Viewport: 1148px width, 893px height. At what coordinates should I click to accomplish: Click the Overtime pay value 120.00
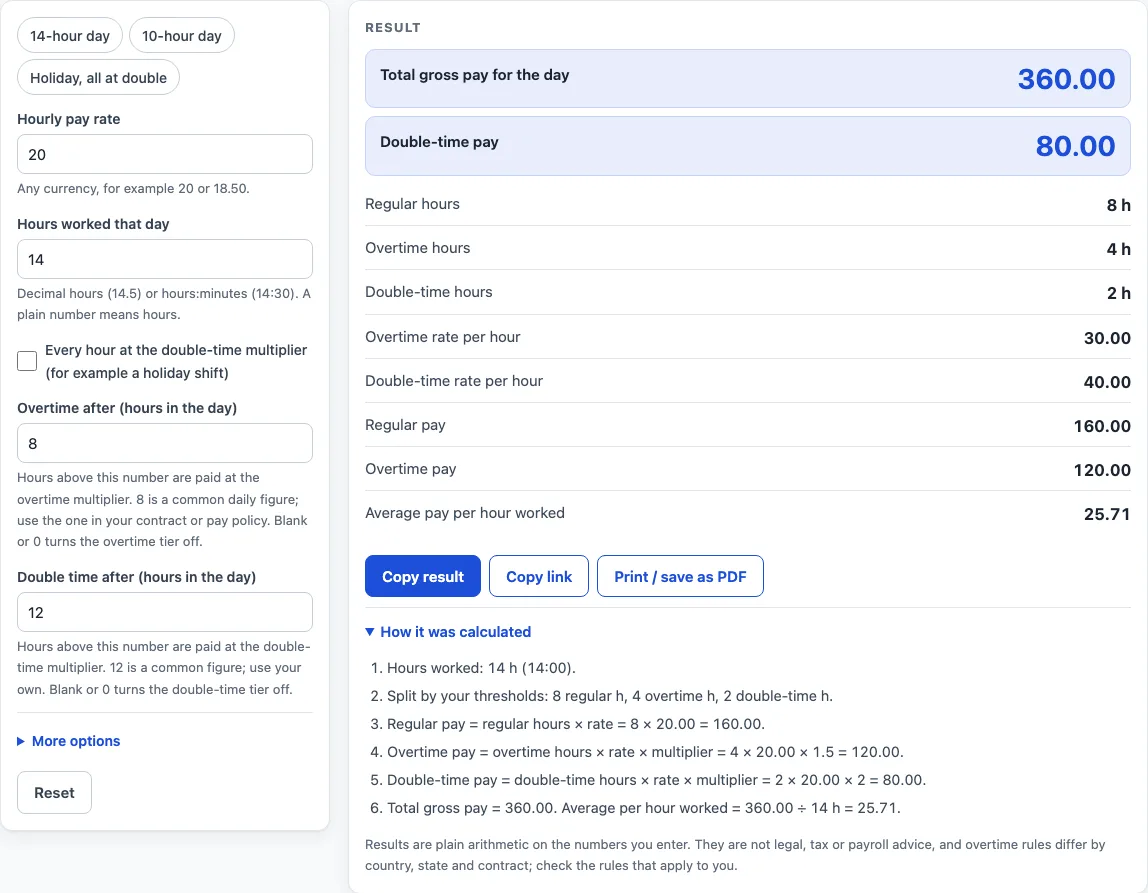pyautogui.click(x=1102, y=470)
